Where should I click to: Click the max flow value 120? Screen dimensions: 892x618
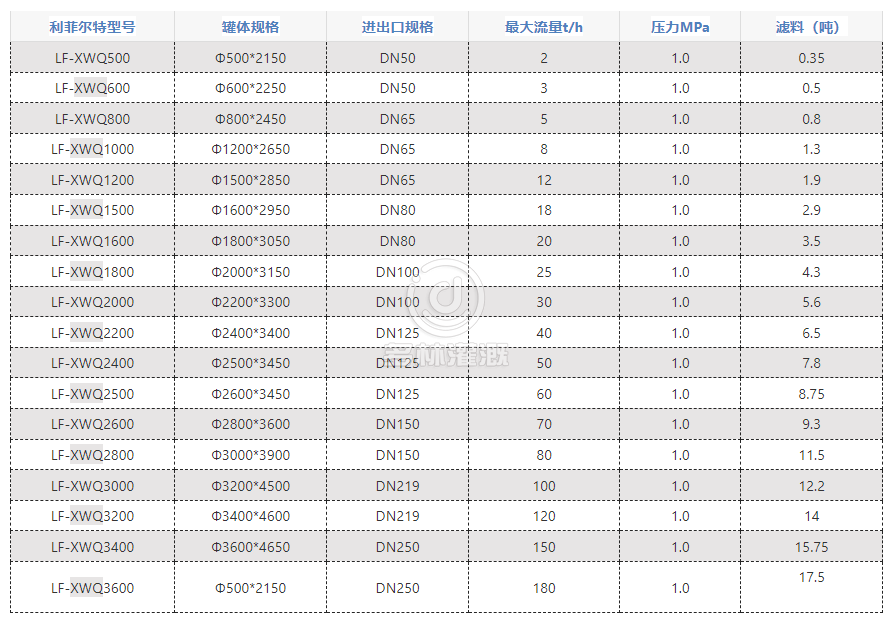tap(543, 516)
